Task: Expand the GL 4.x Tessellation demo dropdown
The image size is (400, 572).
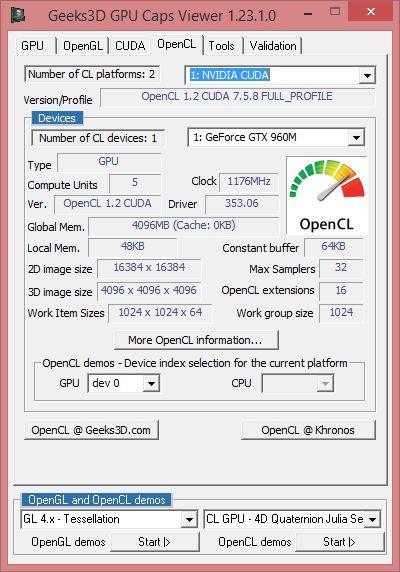Action: [189, 519]
